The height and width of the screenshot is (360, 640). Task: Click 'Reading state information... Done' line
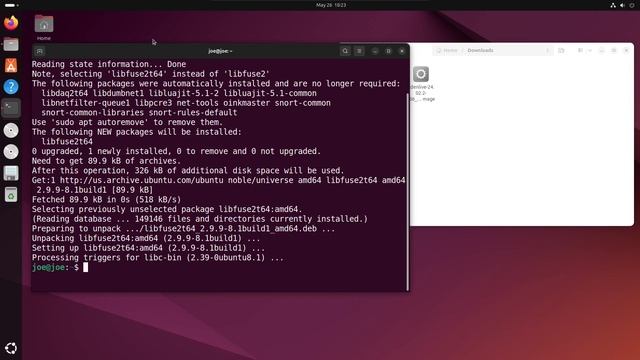pyautogui.click(x=109, y=64)
